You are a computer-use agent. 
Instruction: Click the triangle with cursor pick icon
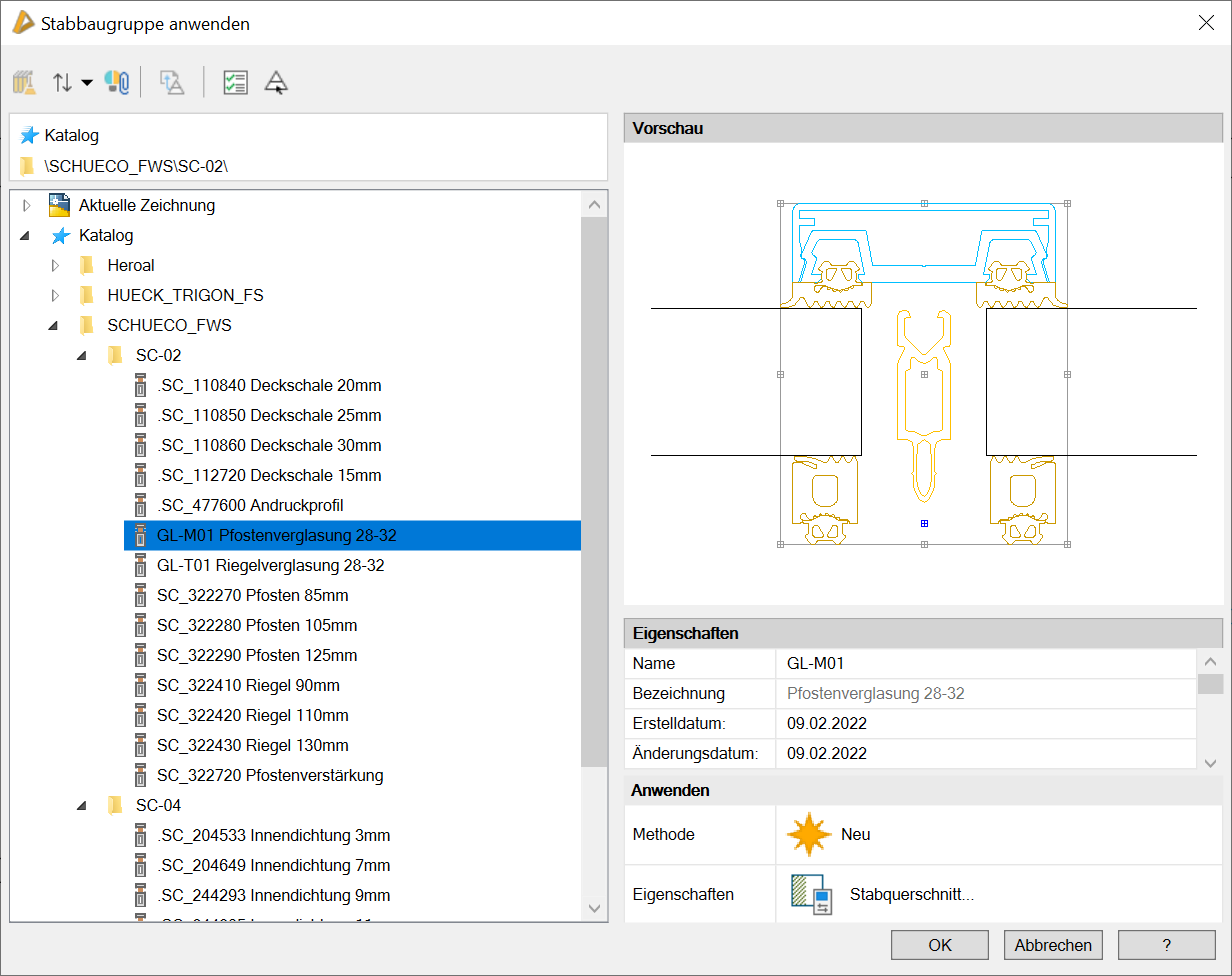pos(276,83)
